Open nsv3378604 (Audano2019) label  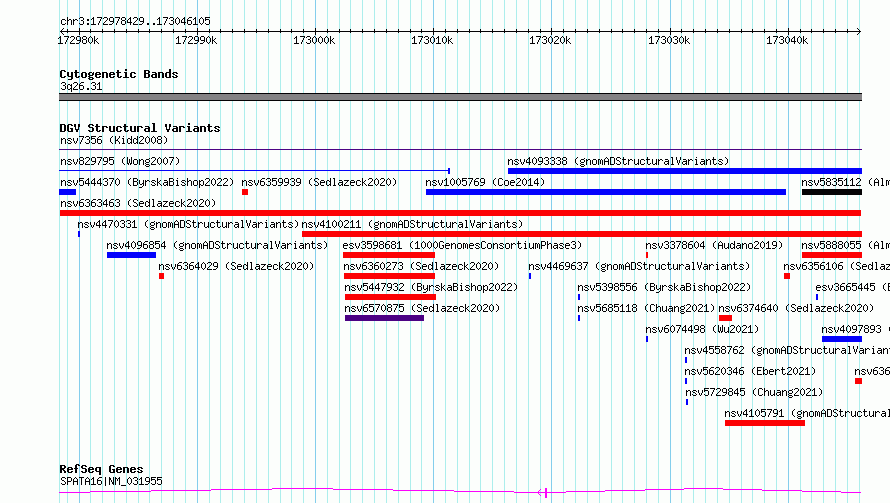coord(714,245)
